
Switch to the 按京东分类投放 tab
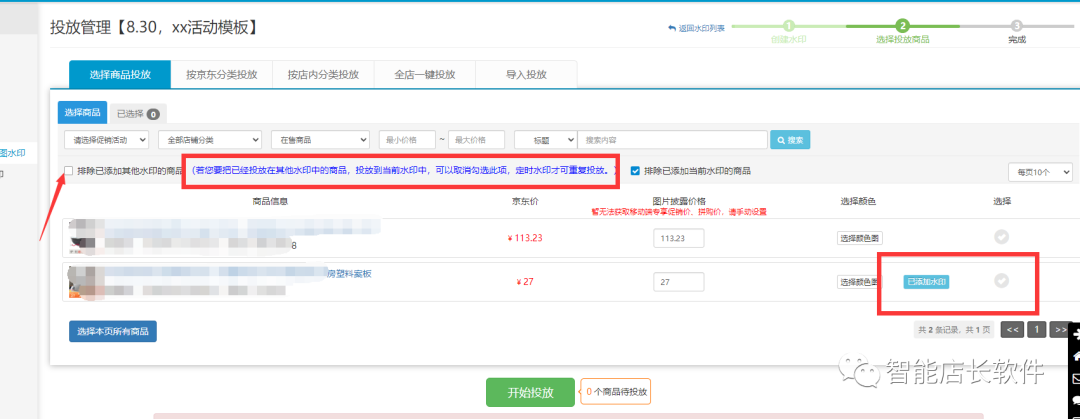tap(221, 74)
